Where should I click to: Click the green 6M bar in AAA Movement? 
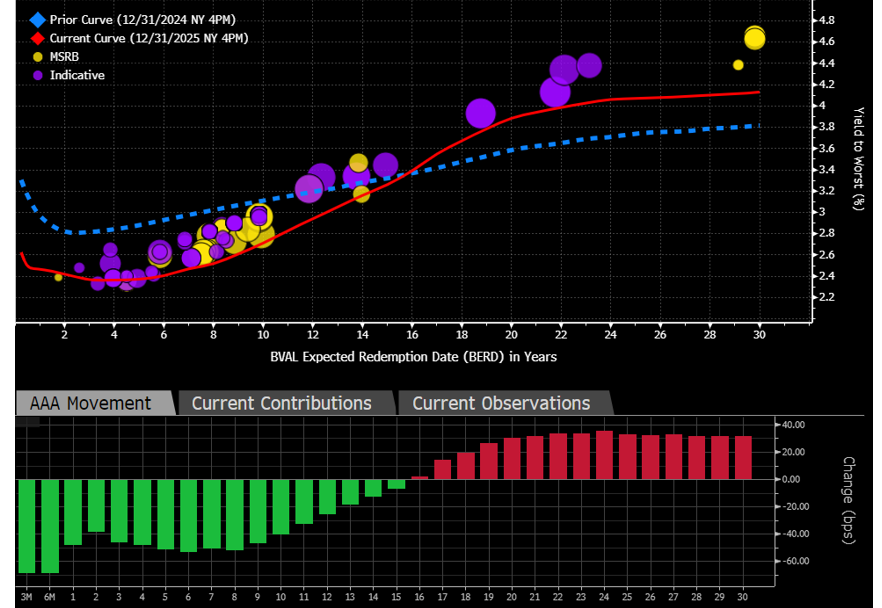pyautogui.click(x=50, y=526)
